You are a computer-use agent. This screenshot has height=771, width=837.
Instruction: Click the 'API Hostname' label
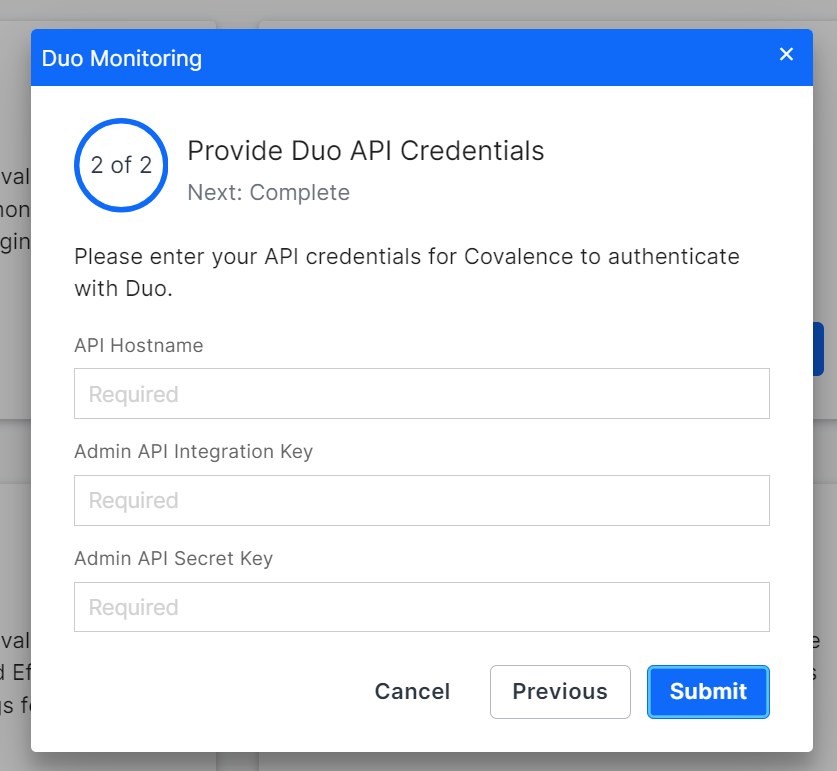(139, 345)
